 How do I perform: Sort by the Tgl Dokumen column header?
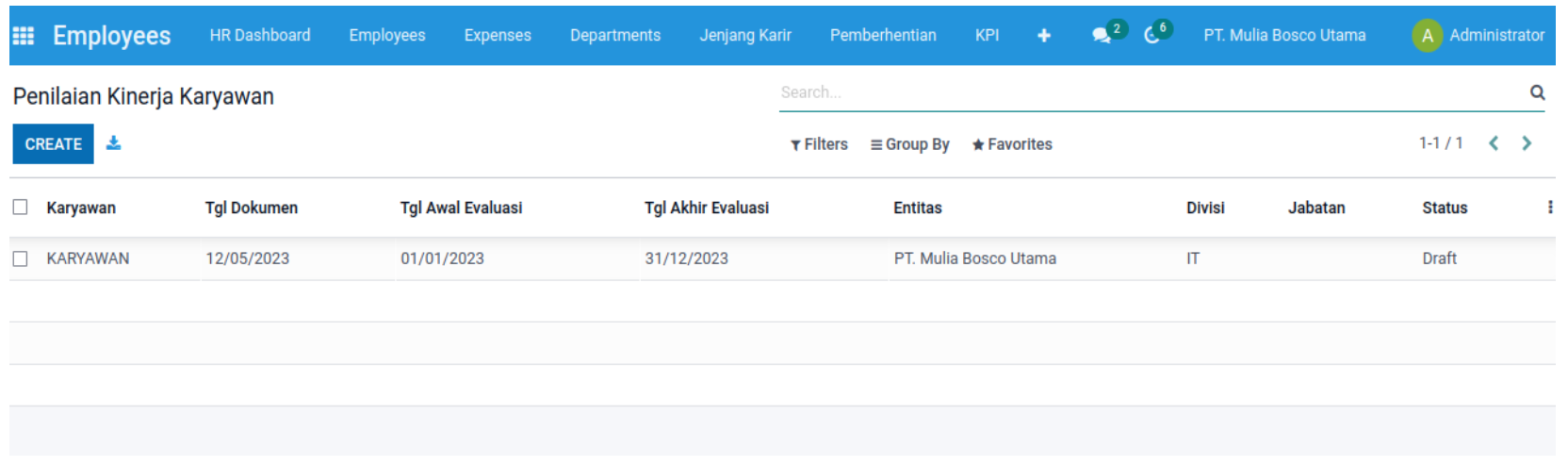pos(252,208)
